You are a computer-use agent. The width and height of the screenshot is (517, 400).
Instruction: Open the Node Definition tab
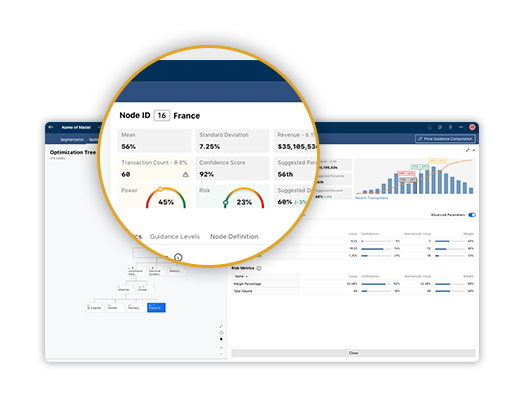coord(234,236)
